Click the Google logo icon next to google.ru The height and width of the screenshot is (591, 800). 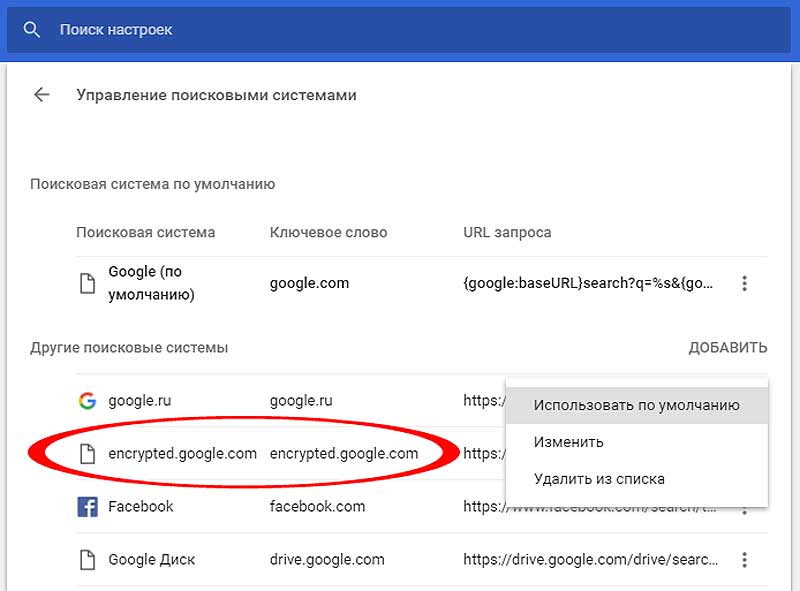[87, 401]
